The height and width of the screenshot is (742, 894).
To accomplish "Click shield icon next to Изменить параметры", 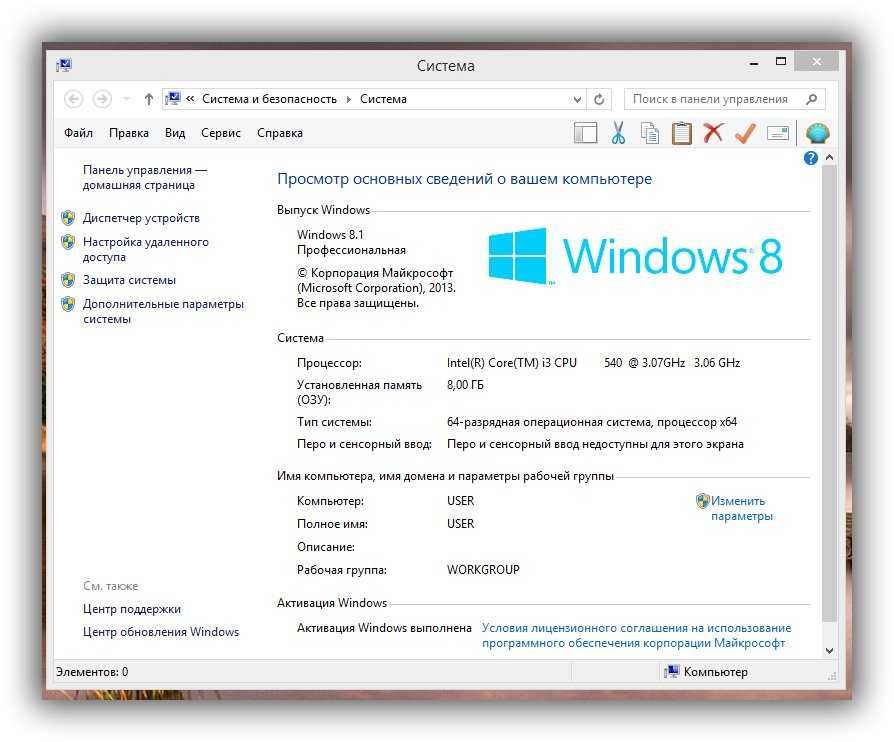I will coord(702,501).
